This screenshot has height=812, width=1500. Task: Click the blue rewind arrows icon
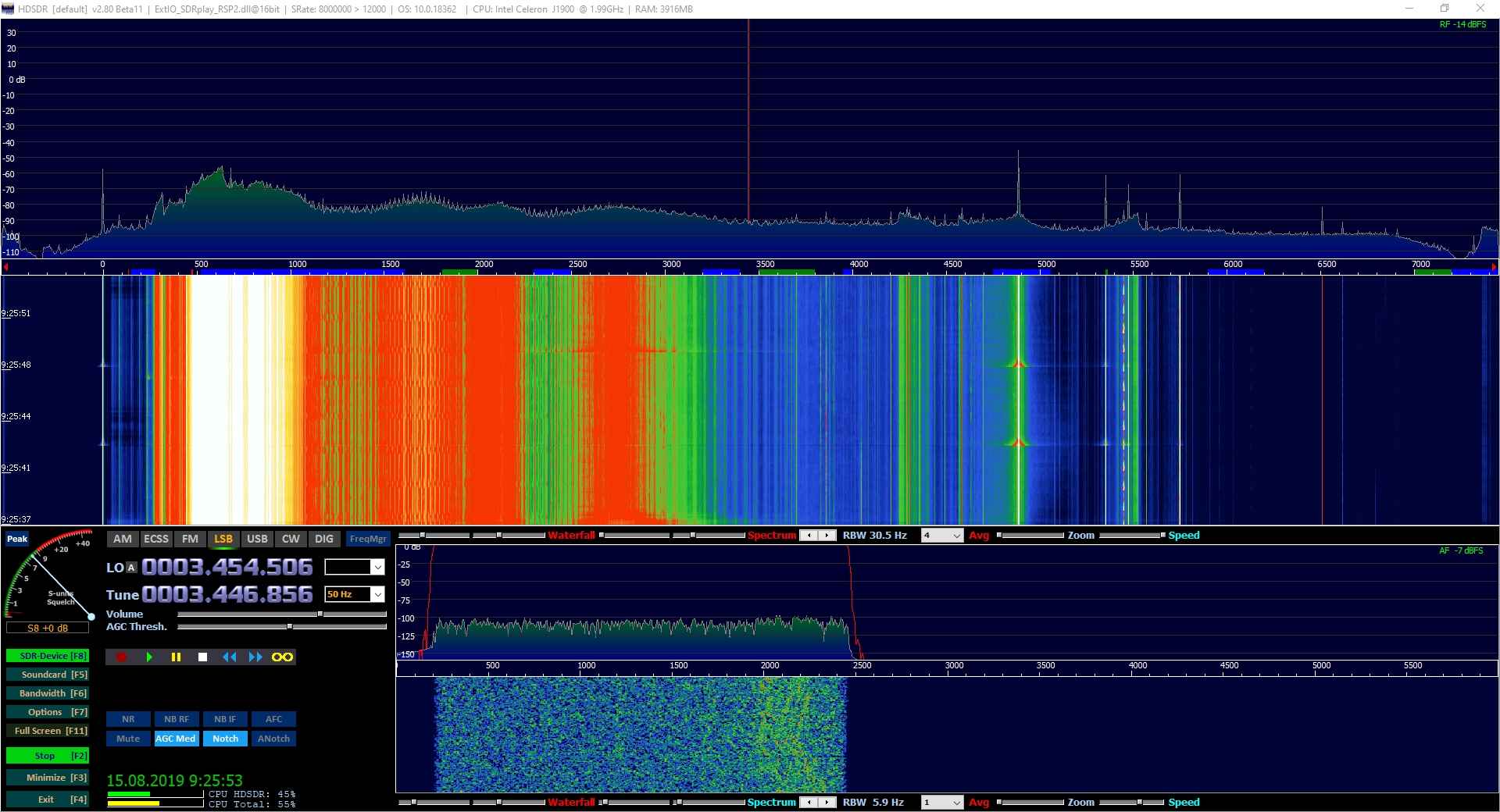coord(229,657)
